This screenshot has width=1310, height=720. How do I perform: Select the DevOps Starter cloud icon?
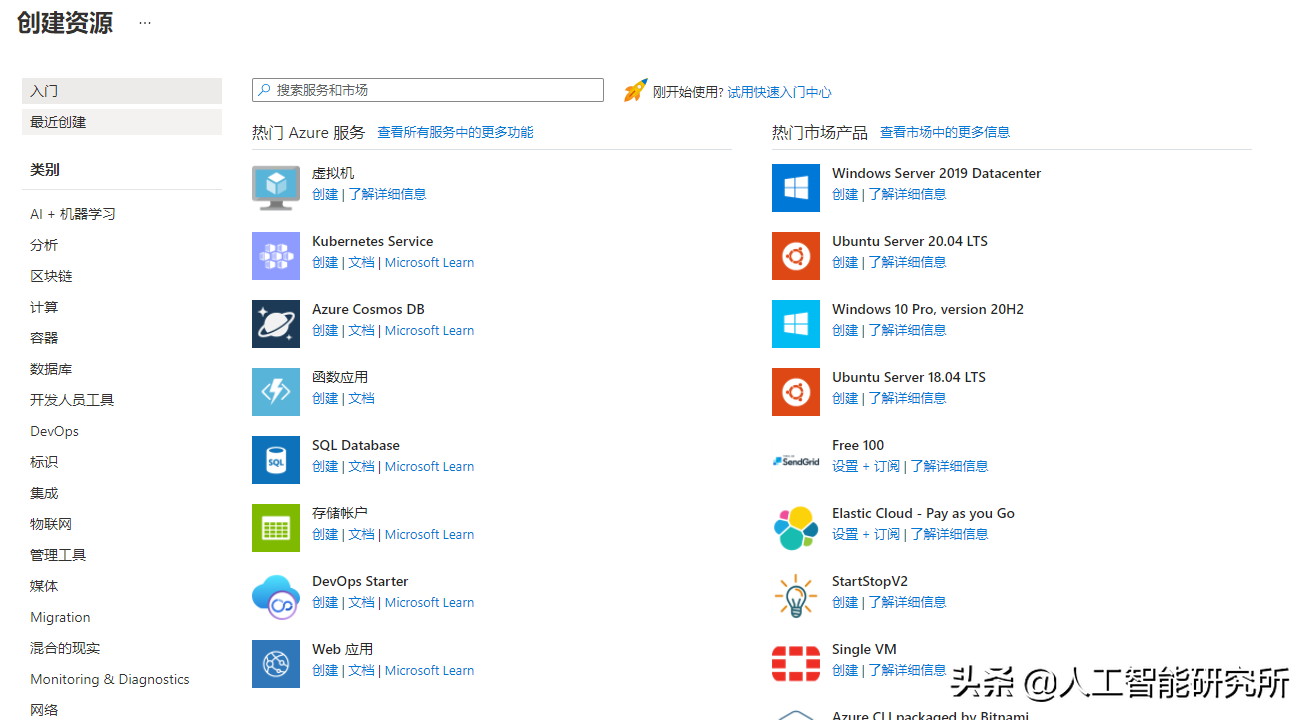click(276, 596)
